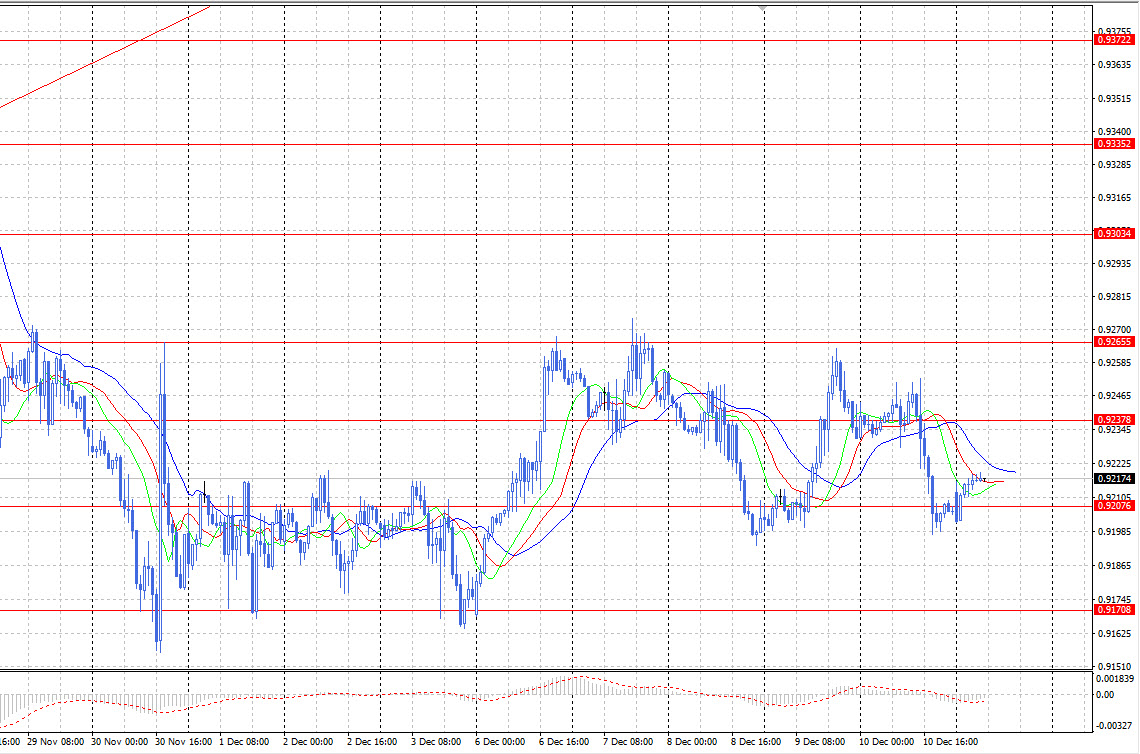Click the 7 Dec 08:00 time label
Image resolution: width=1140 pixels, height=754 pixels.
[x=628, y=742]
